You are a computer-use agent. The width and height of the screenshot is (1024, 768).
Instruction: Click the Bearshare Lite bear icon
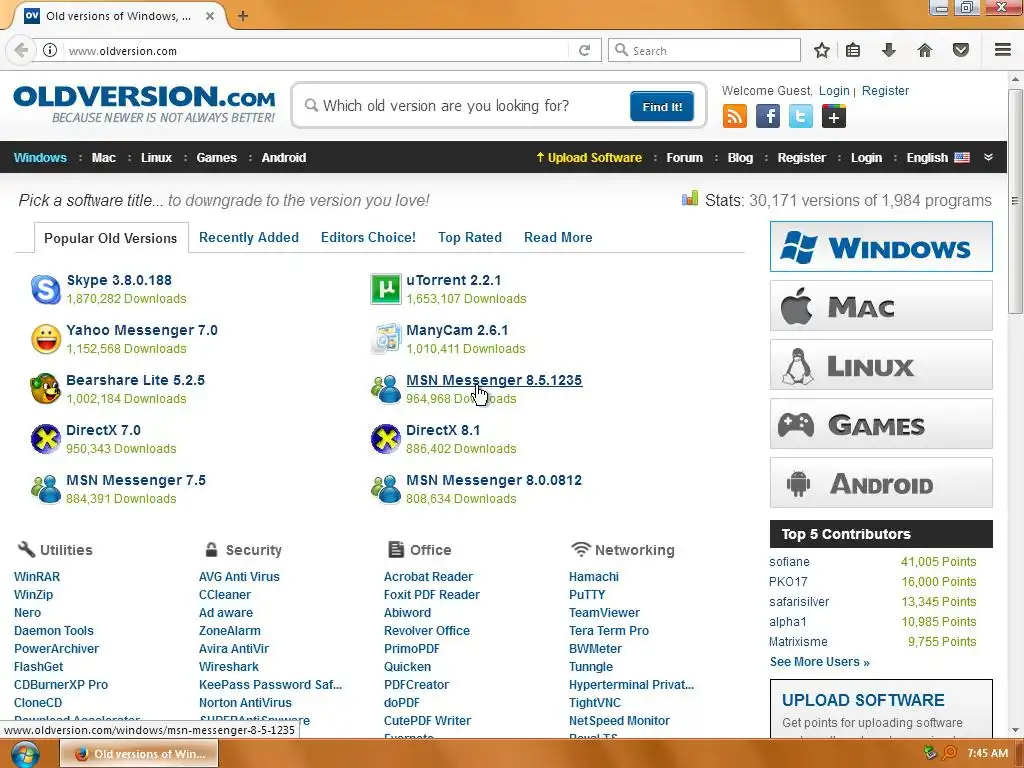click(46, 389)
